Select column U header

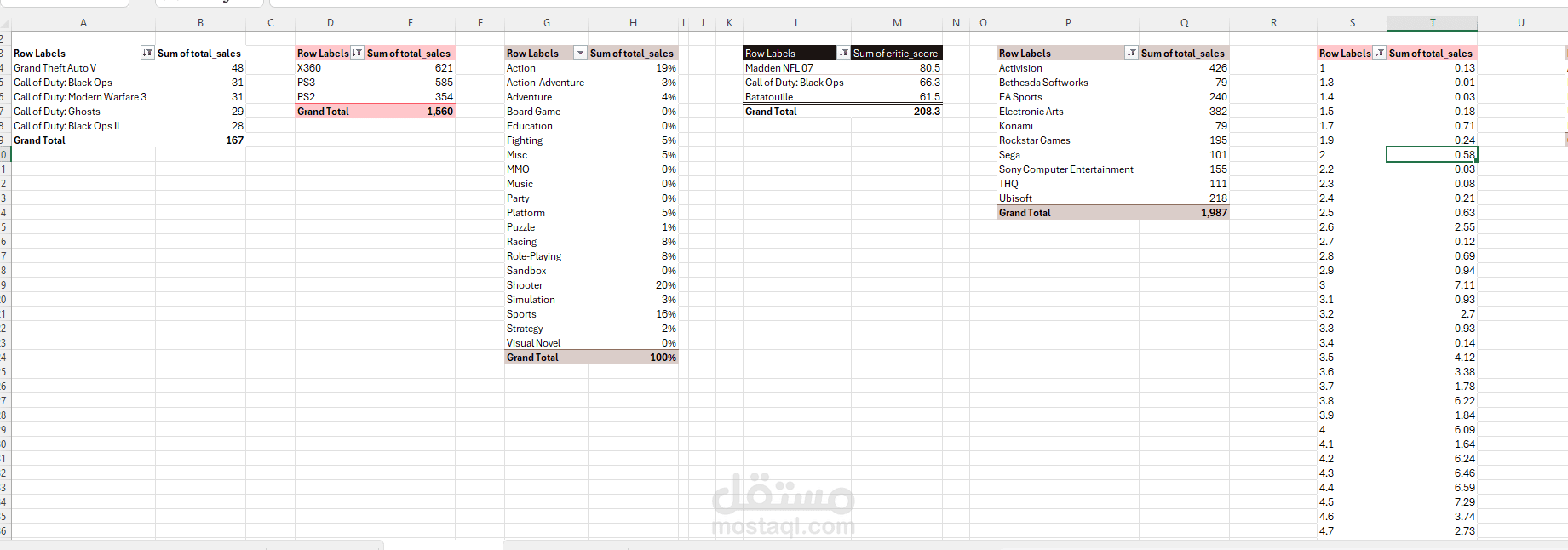(1521, 23)
